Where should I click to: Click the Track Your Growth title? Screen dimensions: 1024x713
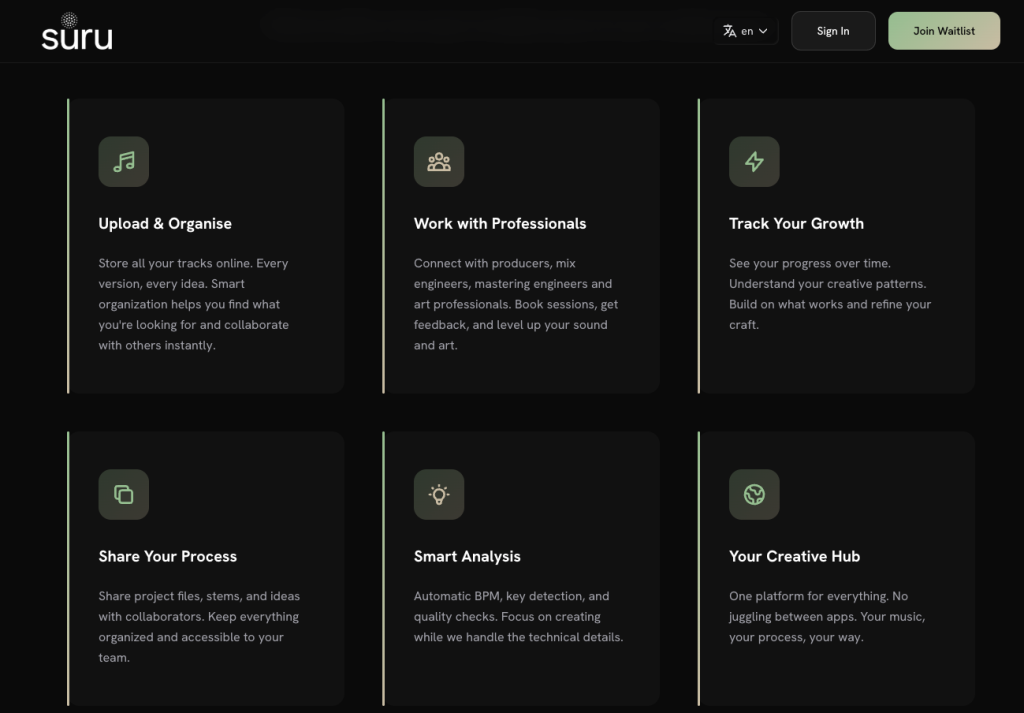(796, 224)
